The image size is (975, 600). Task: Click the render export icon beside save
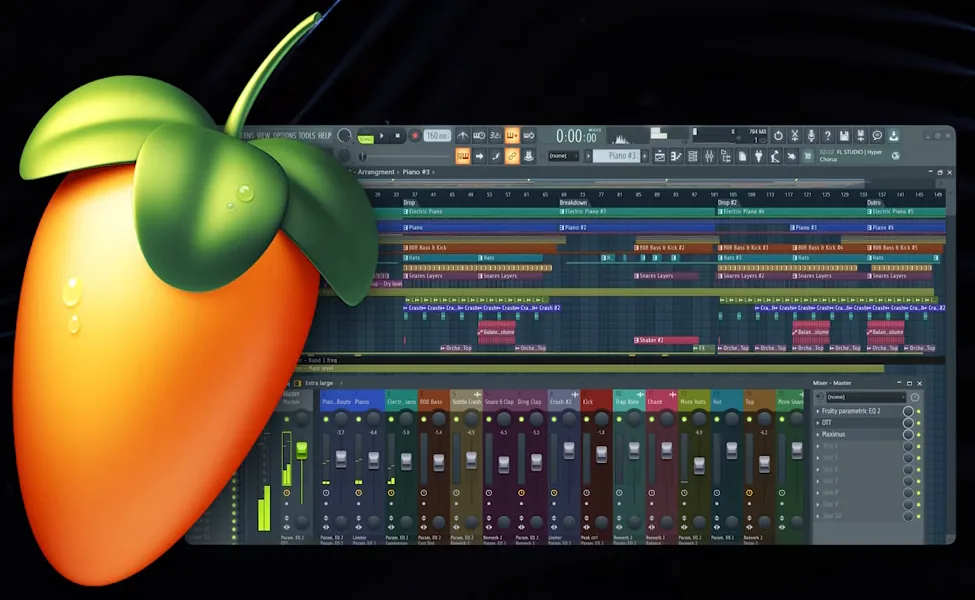[861, 136]
